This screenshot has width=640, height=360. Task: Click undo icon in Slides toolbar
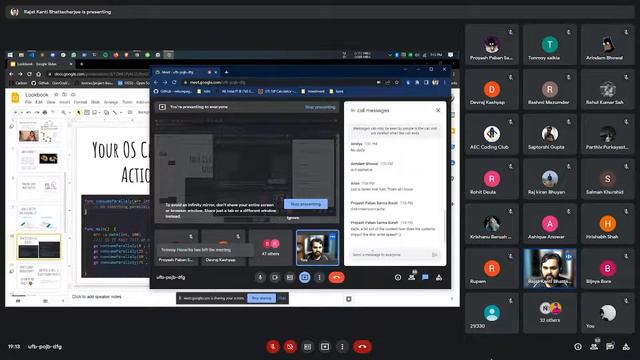tap(29, 112)
